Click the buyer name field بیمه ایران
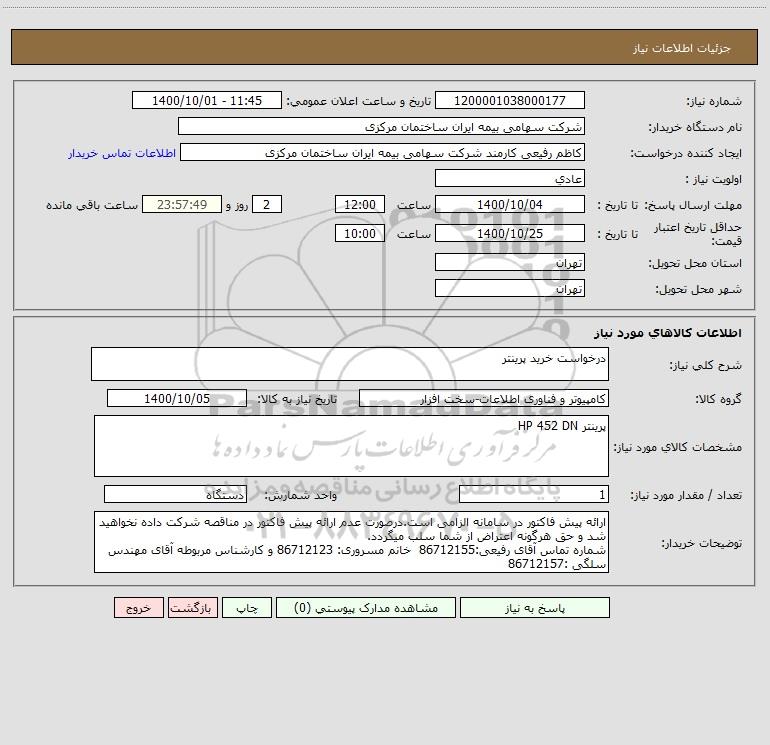770x745 pixels. (x=381, y=126)
